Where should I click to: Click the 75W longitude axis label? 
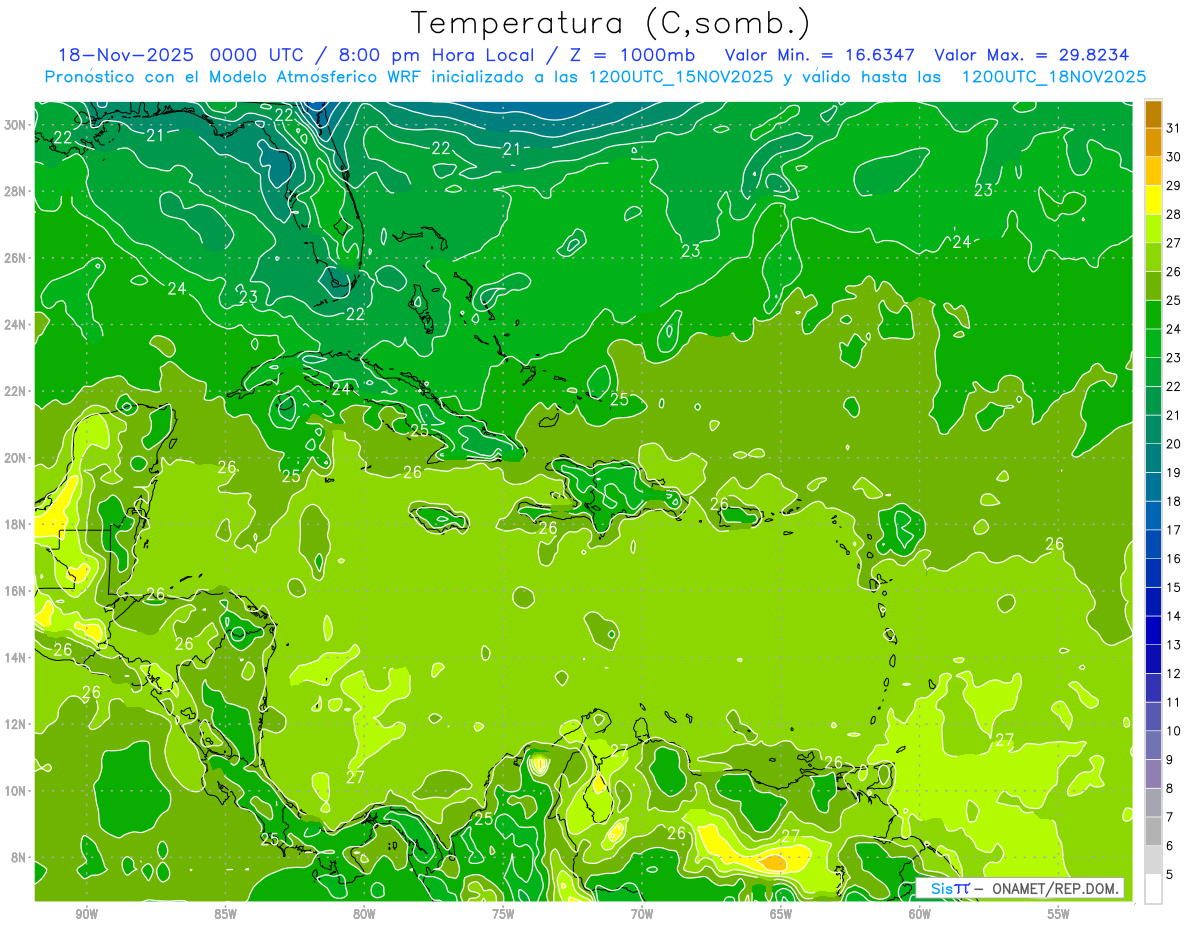pyautogui.click(x=503, y=914)
